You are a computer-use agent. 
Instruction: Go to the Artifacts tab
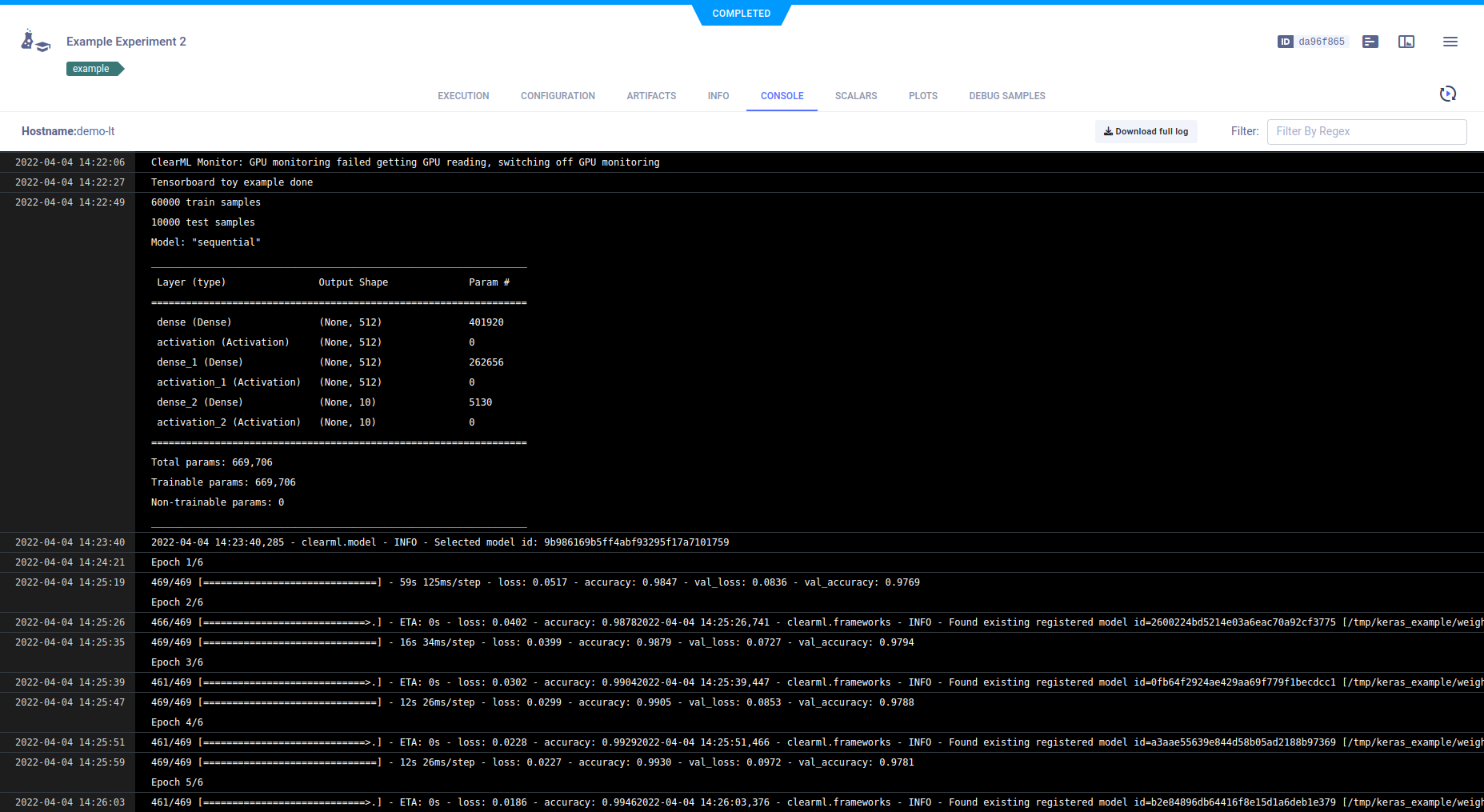pyautogui.click(x=651, y=96)
